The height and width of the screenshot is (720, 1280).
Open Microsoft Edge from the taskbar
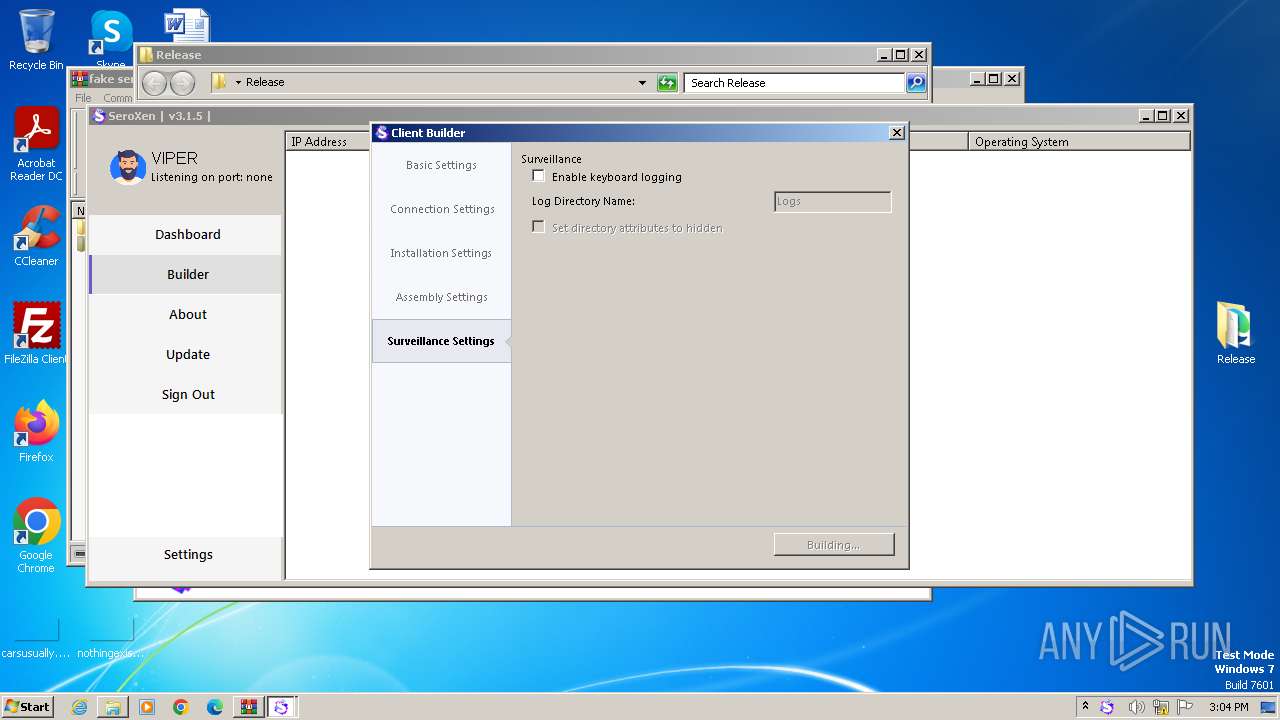click(x=214, y=707)
